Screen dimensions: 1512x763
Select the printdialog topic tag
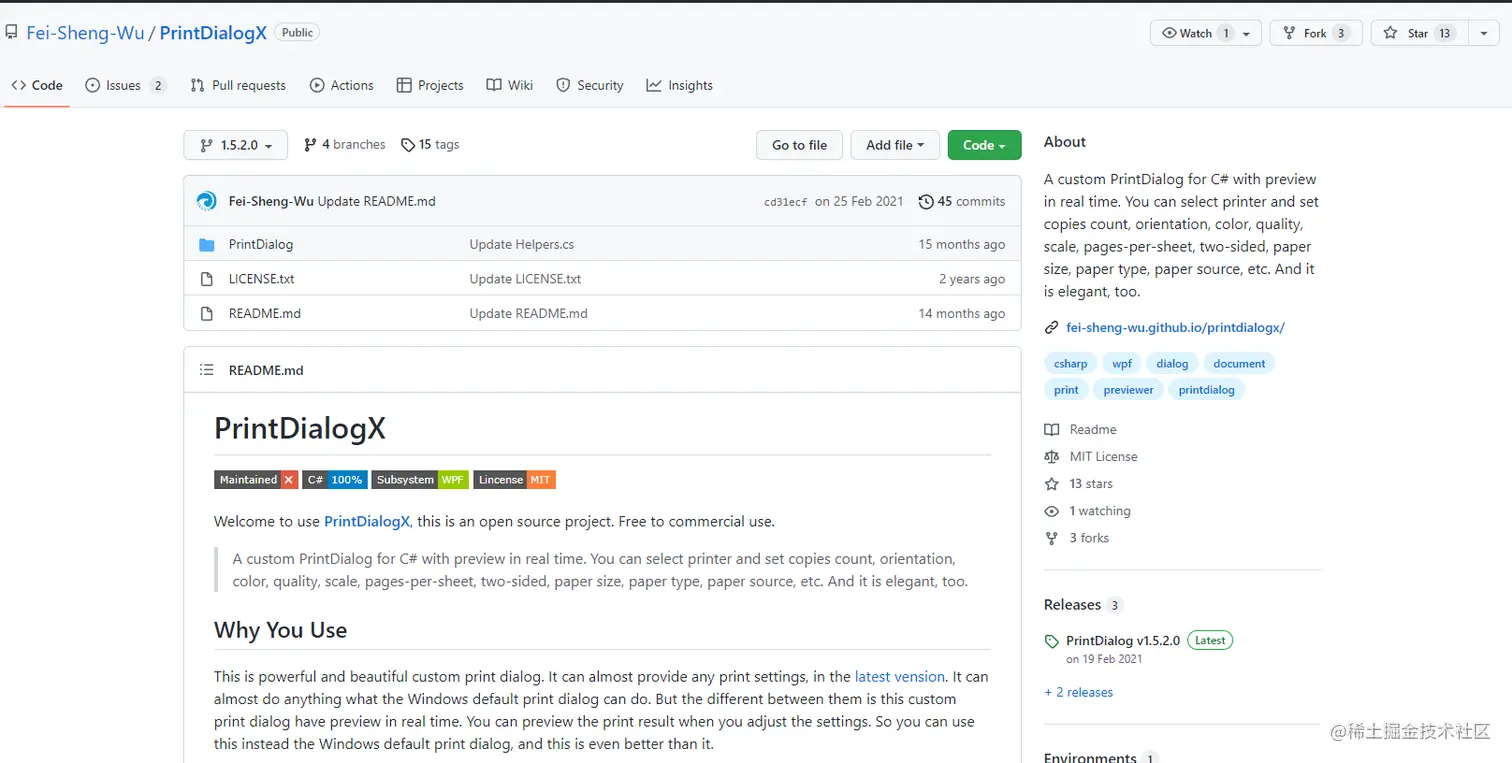pyautogui.click(x=1207, y=390)
